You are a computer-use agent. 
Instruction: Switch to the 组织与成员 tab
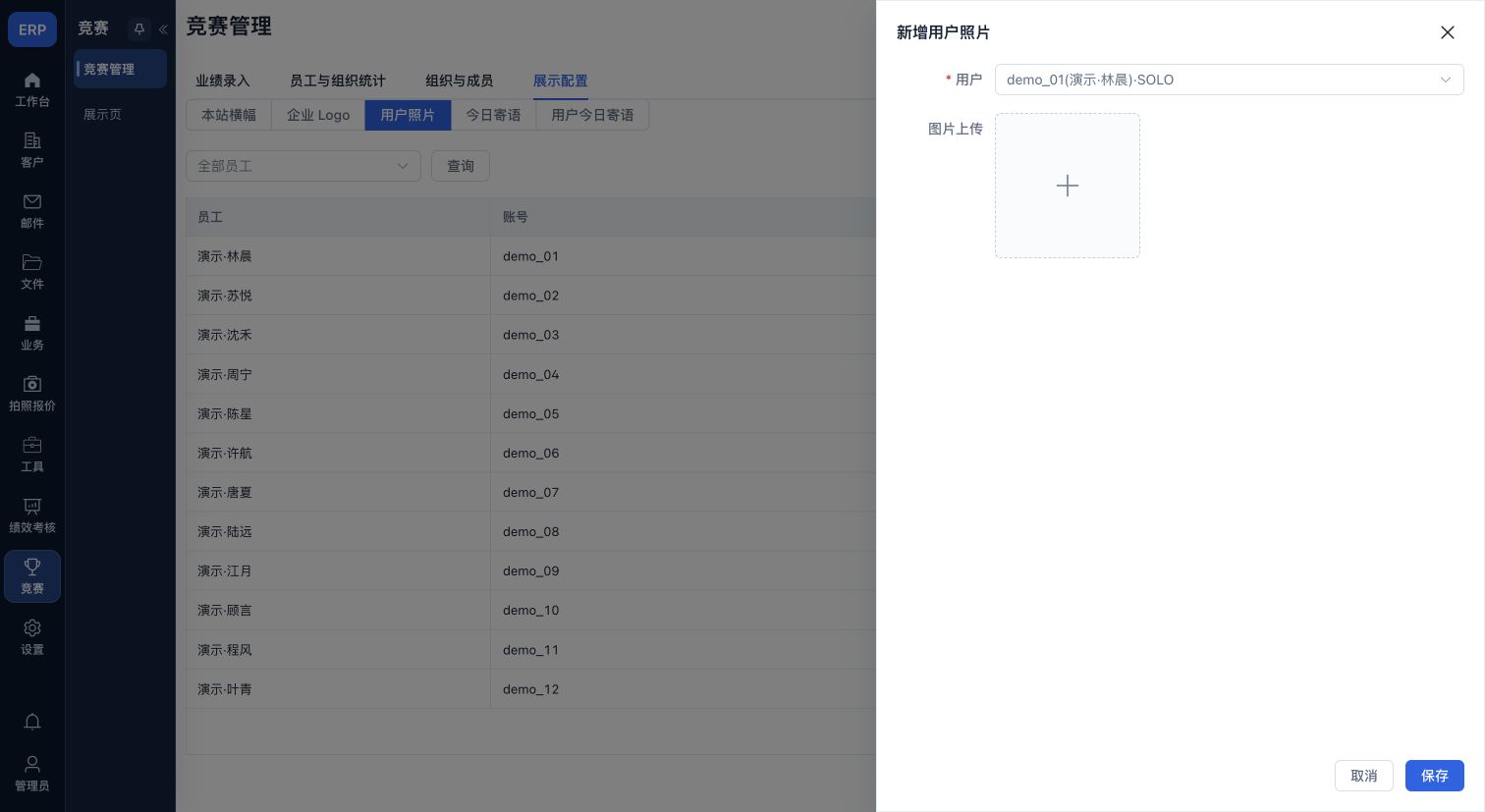tap(460, 81)
